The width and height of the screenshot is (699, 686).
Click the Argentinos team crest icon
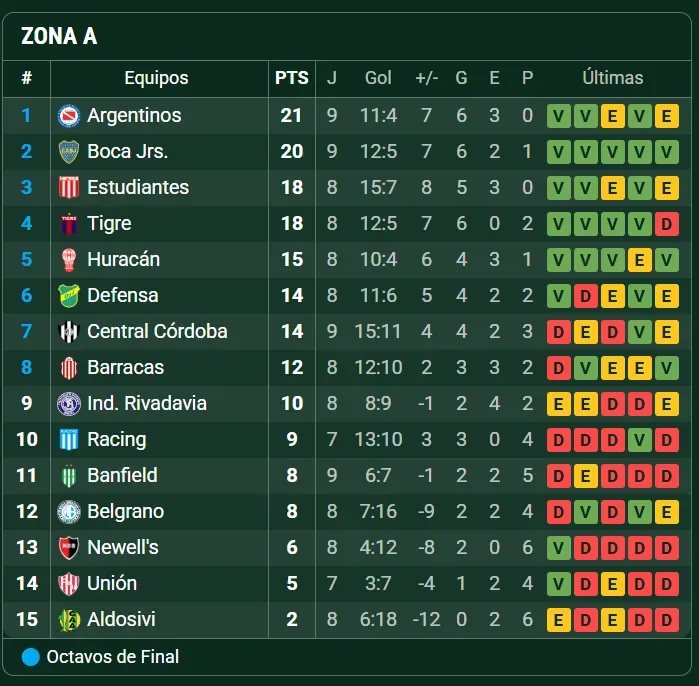coord(68,116)
